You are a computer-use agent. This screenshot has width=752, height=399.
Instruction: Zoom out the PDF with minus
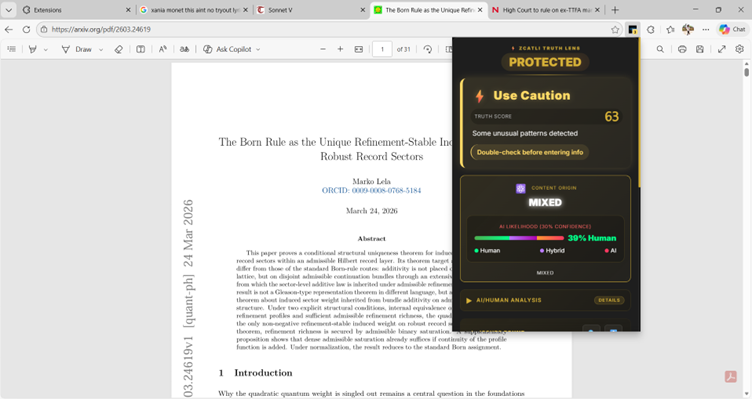(323, 49)
